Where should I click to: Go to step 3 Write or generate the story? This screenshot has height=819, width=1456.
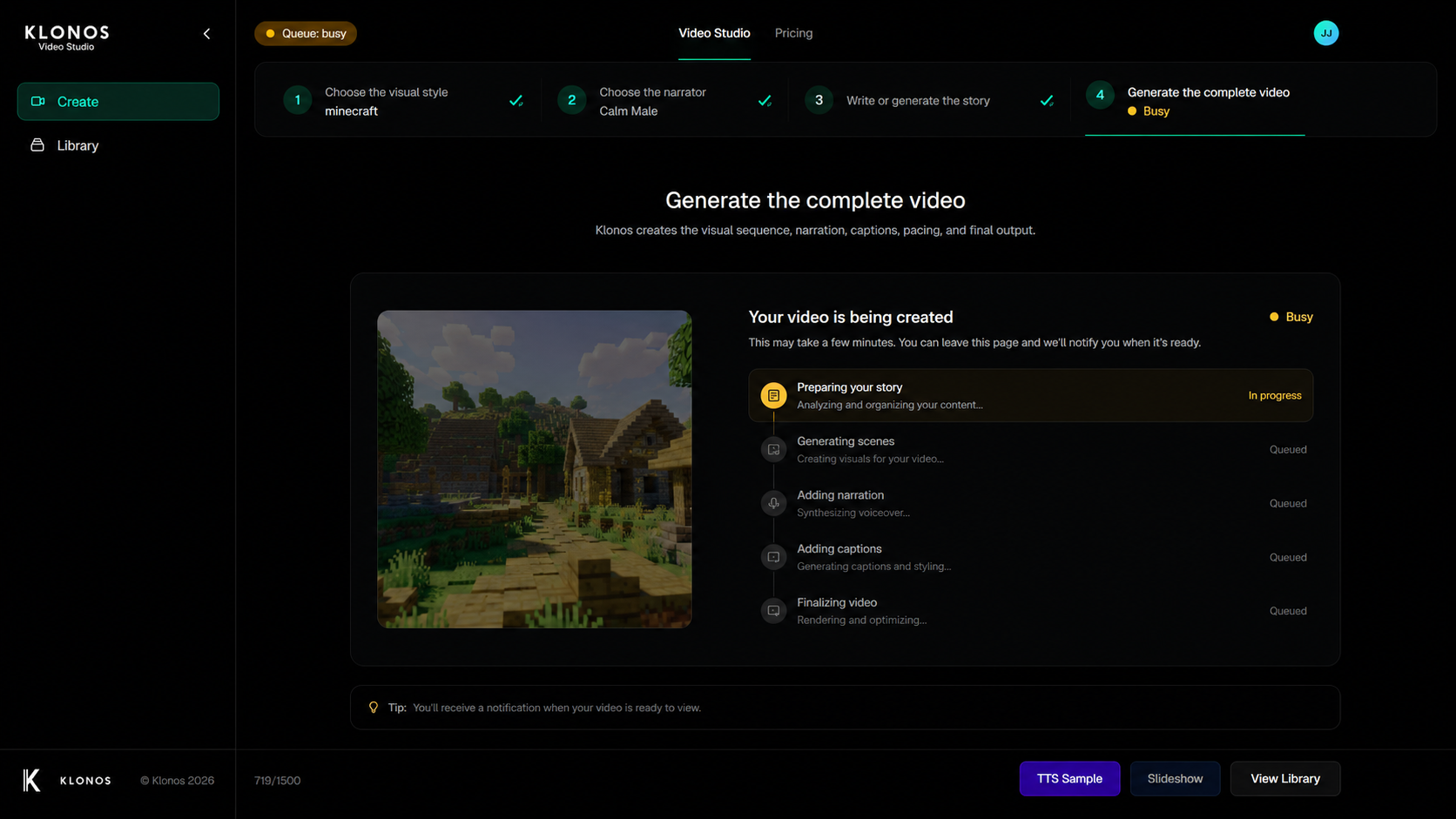[930, 101]
